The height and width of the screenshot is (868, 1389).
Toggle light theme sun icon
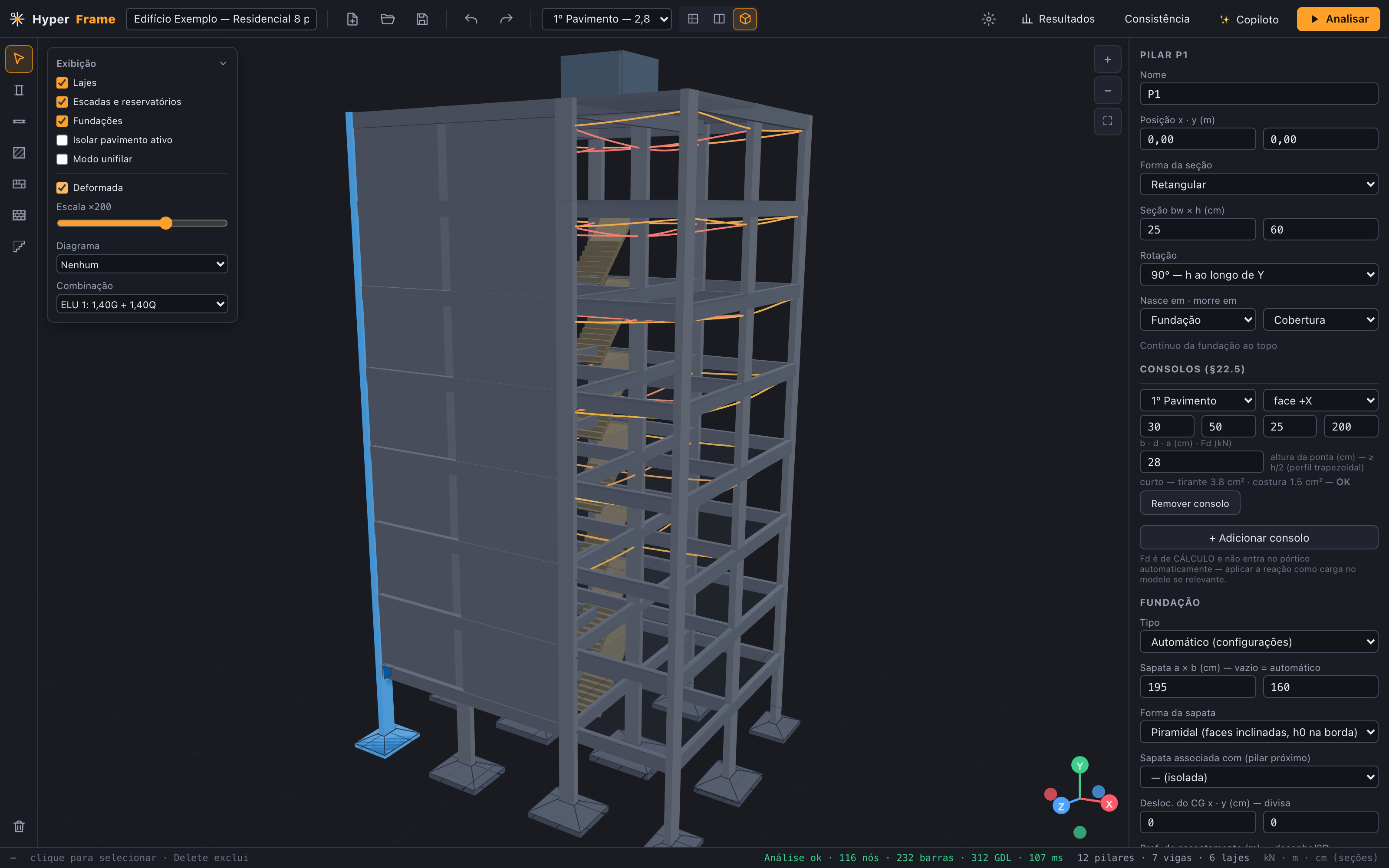pos(988,19)
